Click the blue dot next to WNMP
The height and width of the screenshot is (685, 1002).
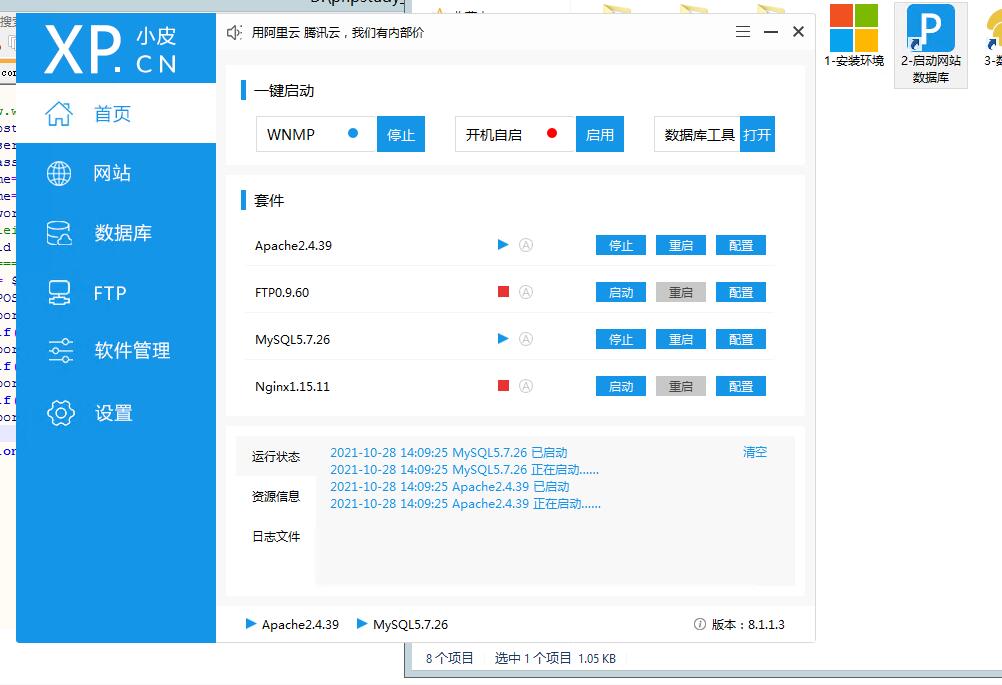352,133
